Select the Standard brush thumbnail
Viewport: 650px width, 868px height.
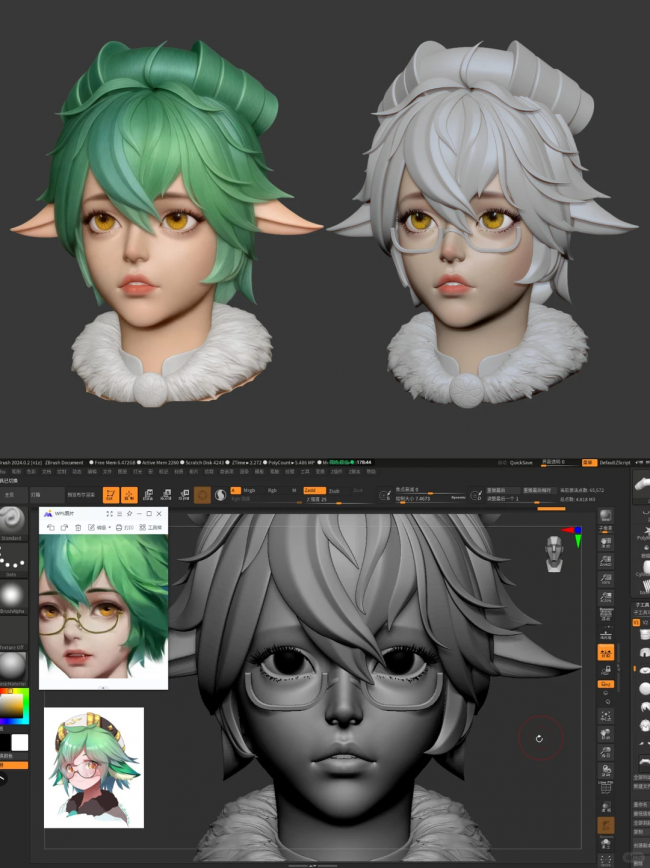pyautogui.click(x=14, y=522)
